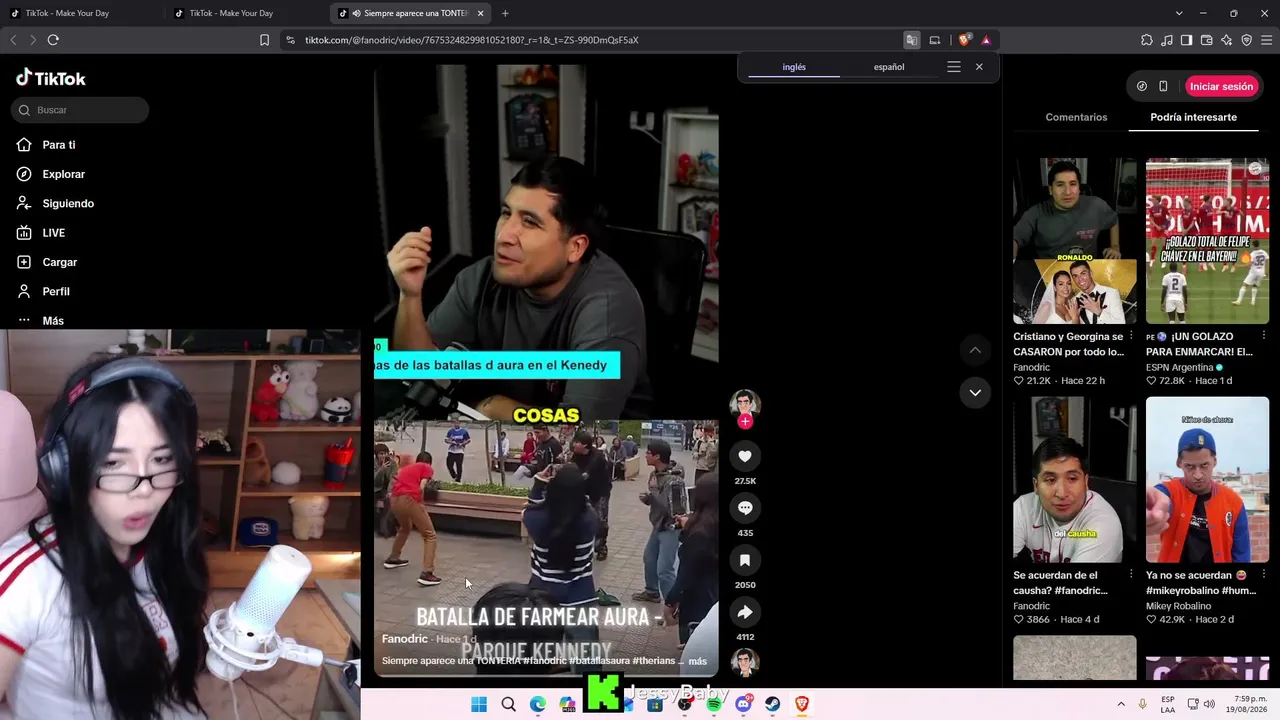1280x720 pixels.
Task: Open options for GOLAZO PARA ENMARCAR video
Action: pyautogui.click(x=1264, y=336)
